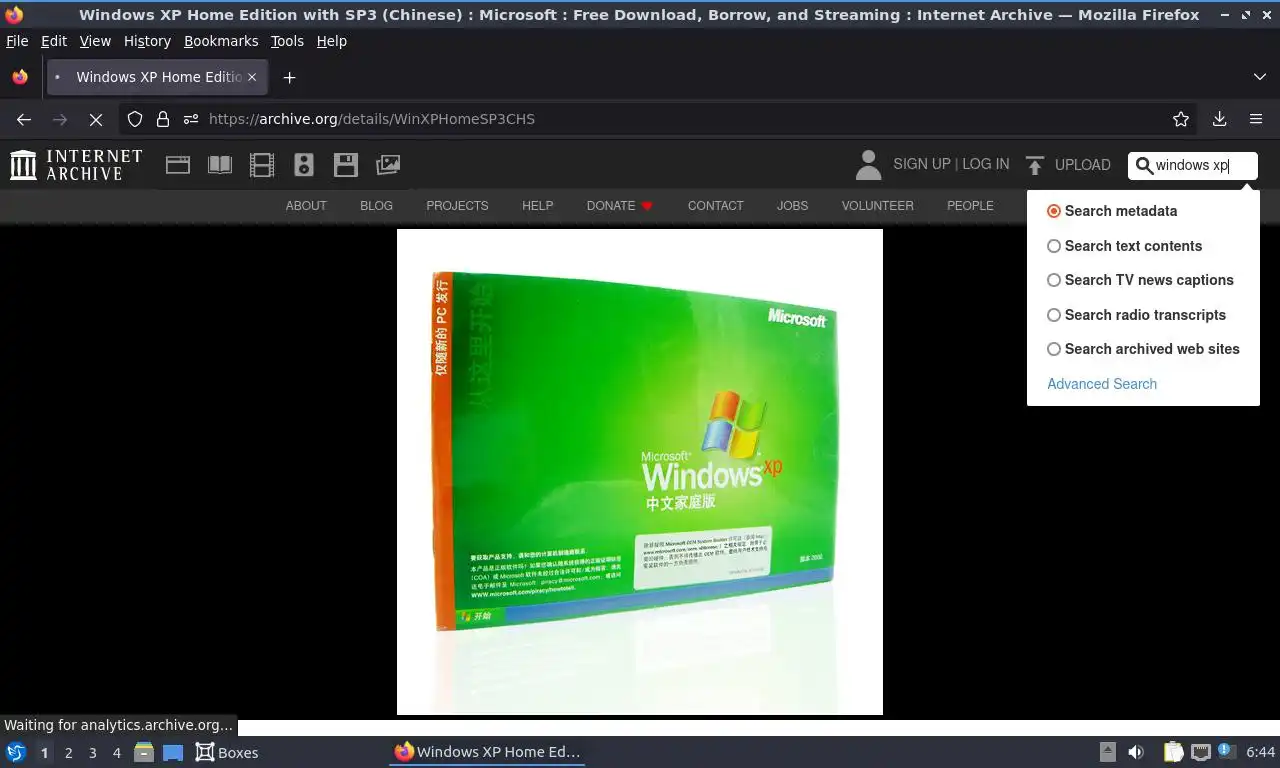Select the Search metadata radio button

point(1054,211)
